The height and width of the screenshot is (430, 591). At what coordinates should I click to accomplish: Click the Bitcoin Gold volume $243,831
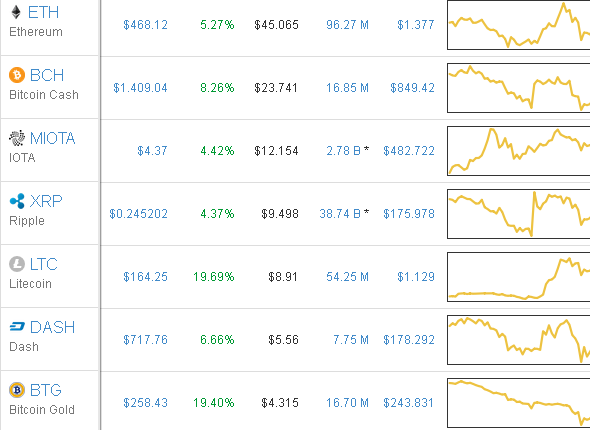409,402
